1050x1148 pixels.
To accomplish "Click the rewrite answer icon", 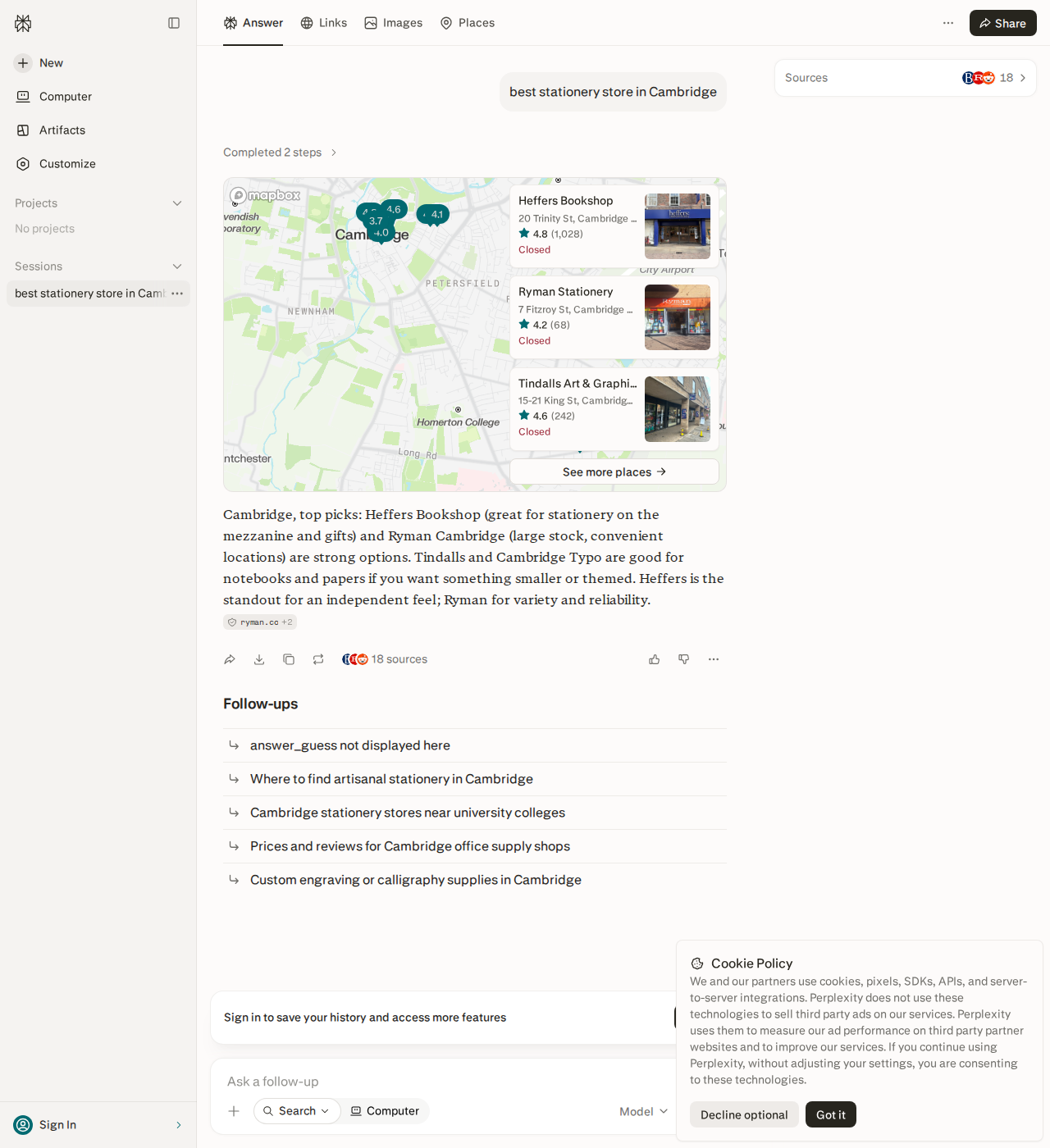I will click(x=318, y=659).
